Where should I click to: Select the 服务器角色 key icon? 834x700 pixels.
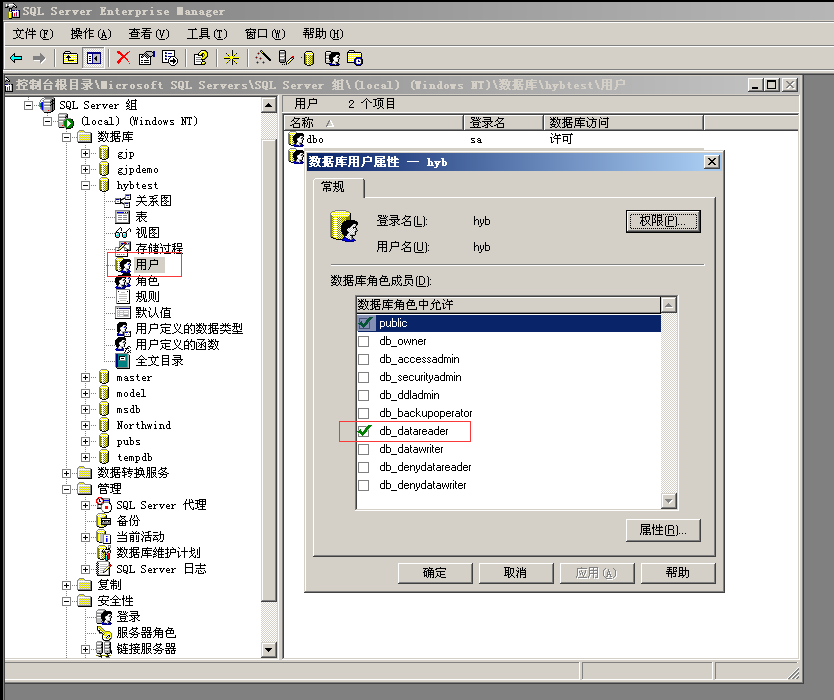[x=104, y=633]
